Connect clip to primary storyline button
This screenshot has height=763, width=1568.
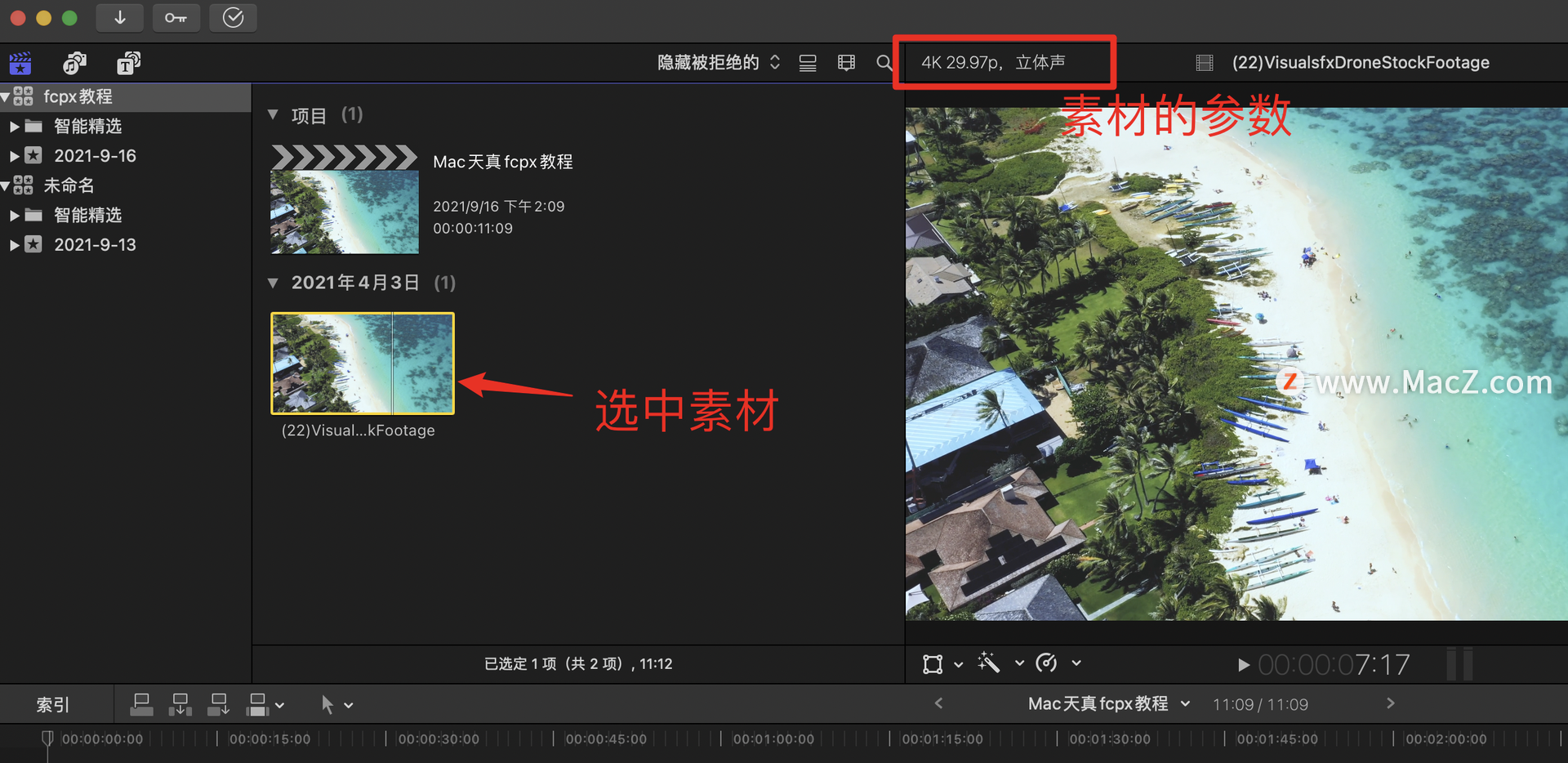pos(141,704)
